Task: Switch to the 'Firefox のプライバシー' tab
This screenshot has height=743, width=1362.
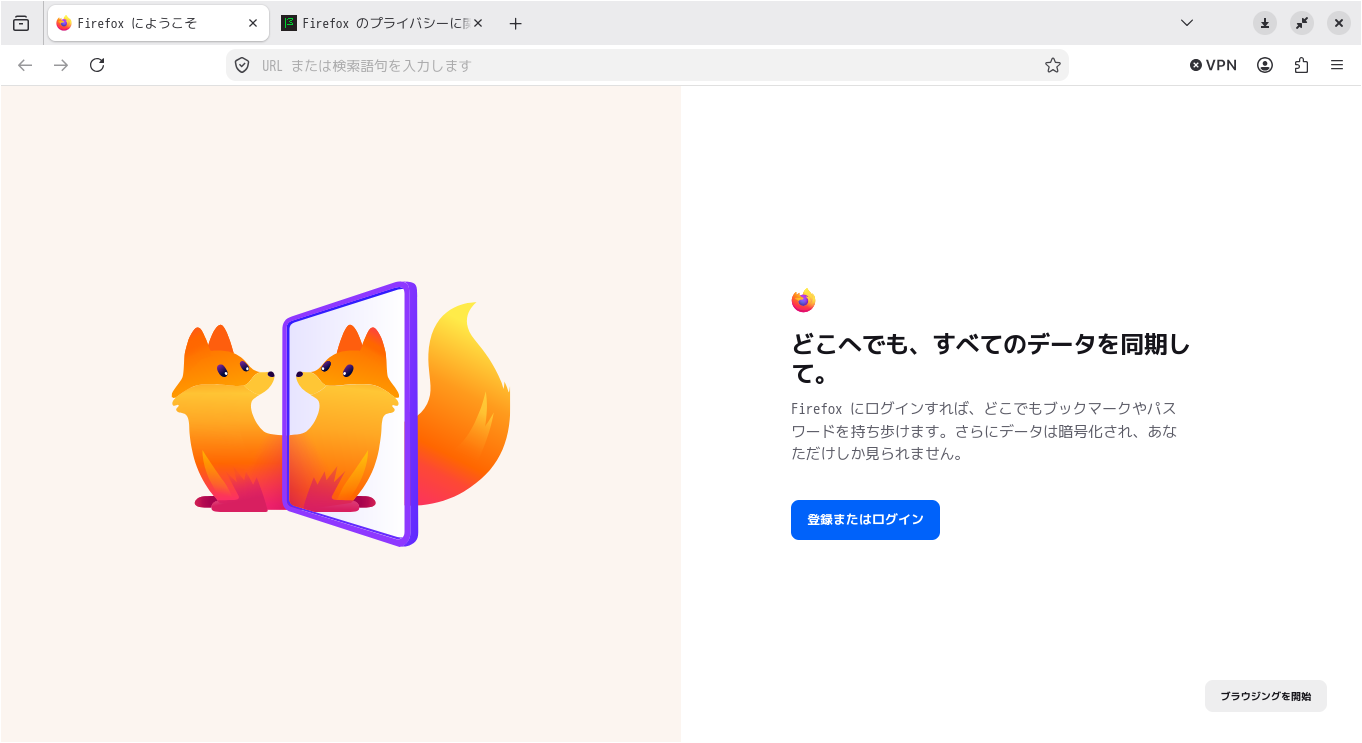Action: pyautogui.click(x=384, y=23)
